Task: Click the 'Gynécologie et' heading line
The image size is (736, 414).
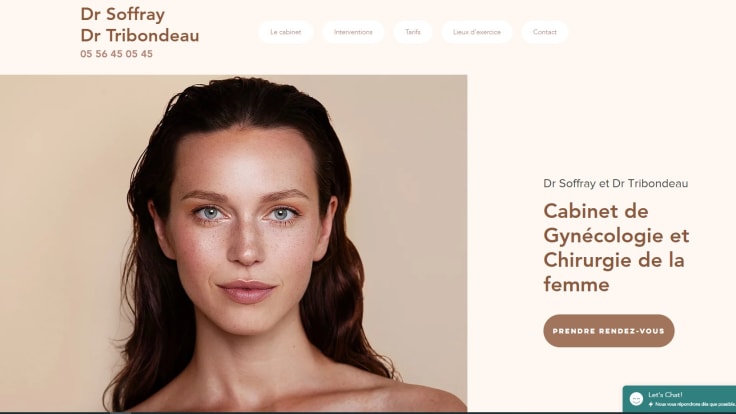Action: pos(616,236)
